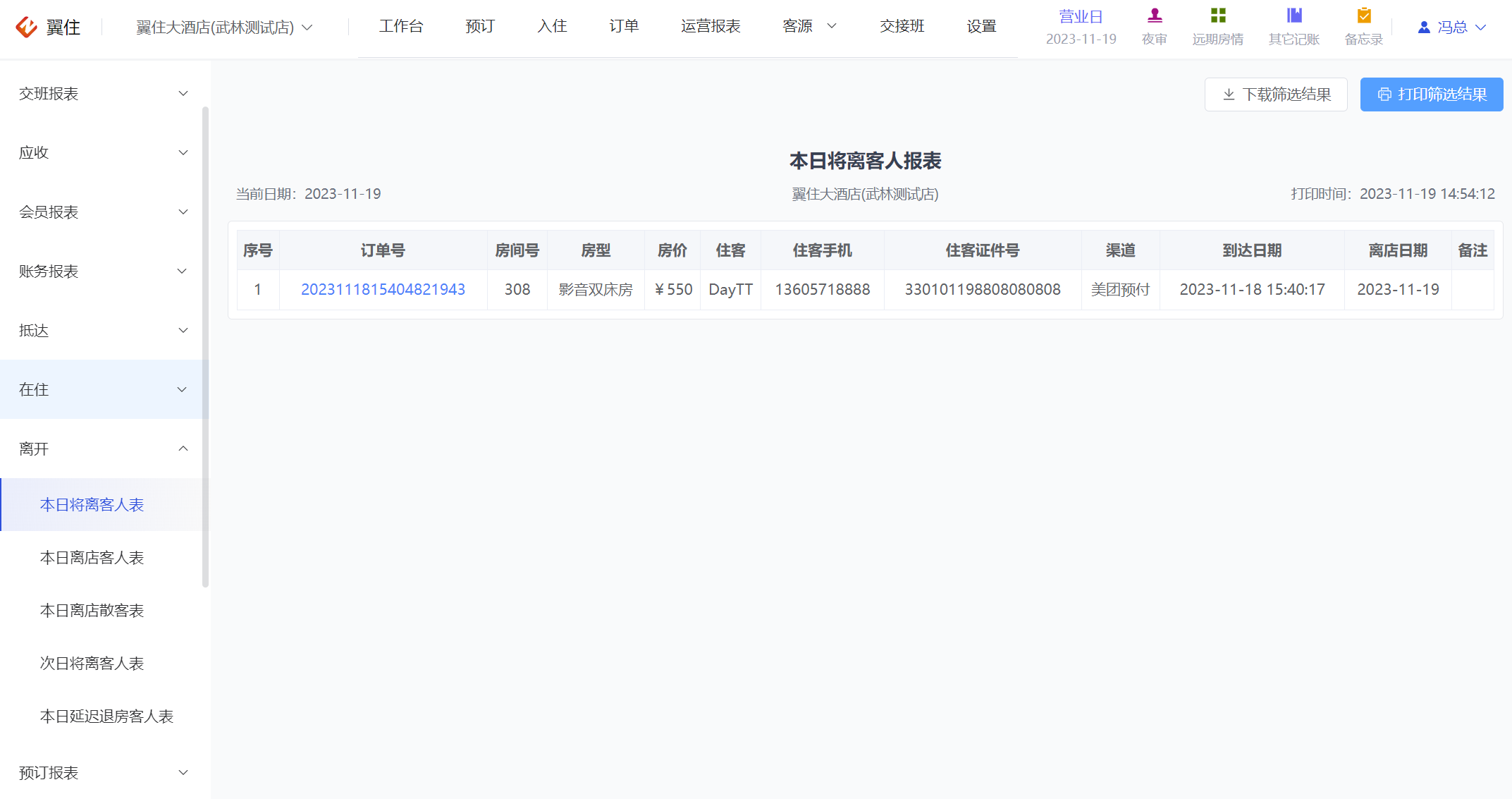The height and width of the screenshot is (799, 1512).
Task: Expand the 账务报表 sidebar section
Action: point(104,272)
